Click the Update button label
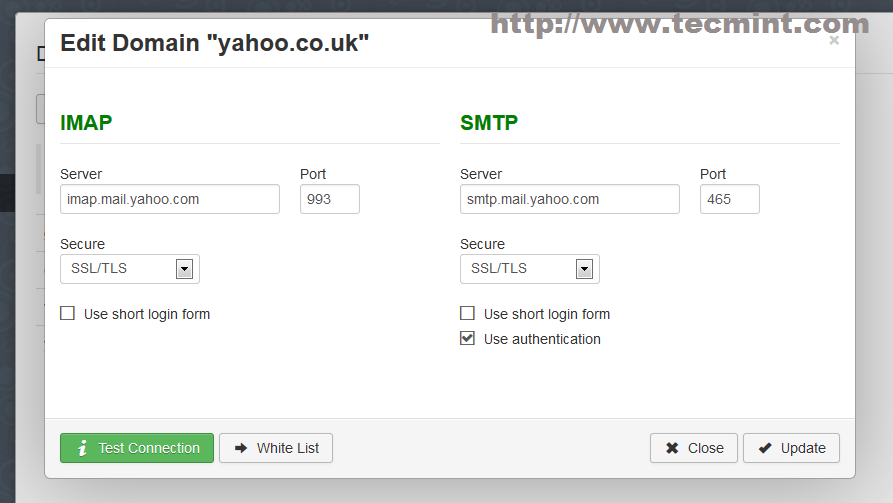Viewport: 893px width, 503px height. 803,448
